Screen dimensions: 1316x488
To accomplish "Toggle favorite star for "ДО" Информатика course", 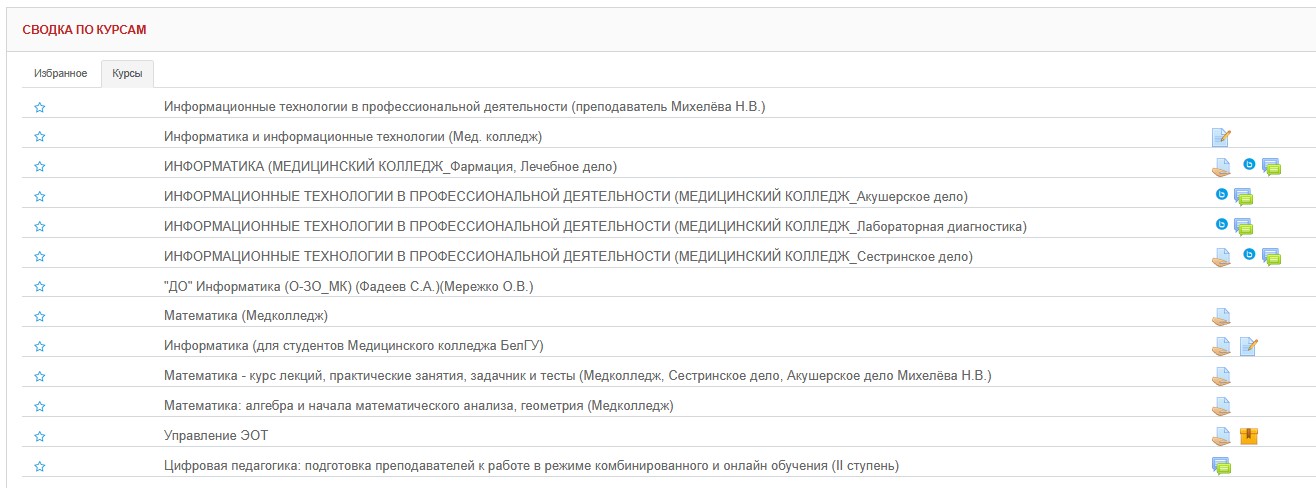I will point(40,287).
